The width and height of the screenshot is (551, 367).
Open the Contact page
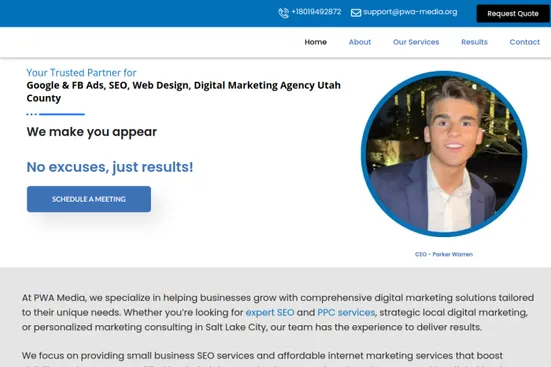[x=524, y=42]
